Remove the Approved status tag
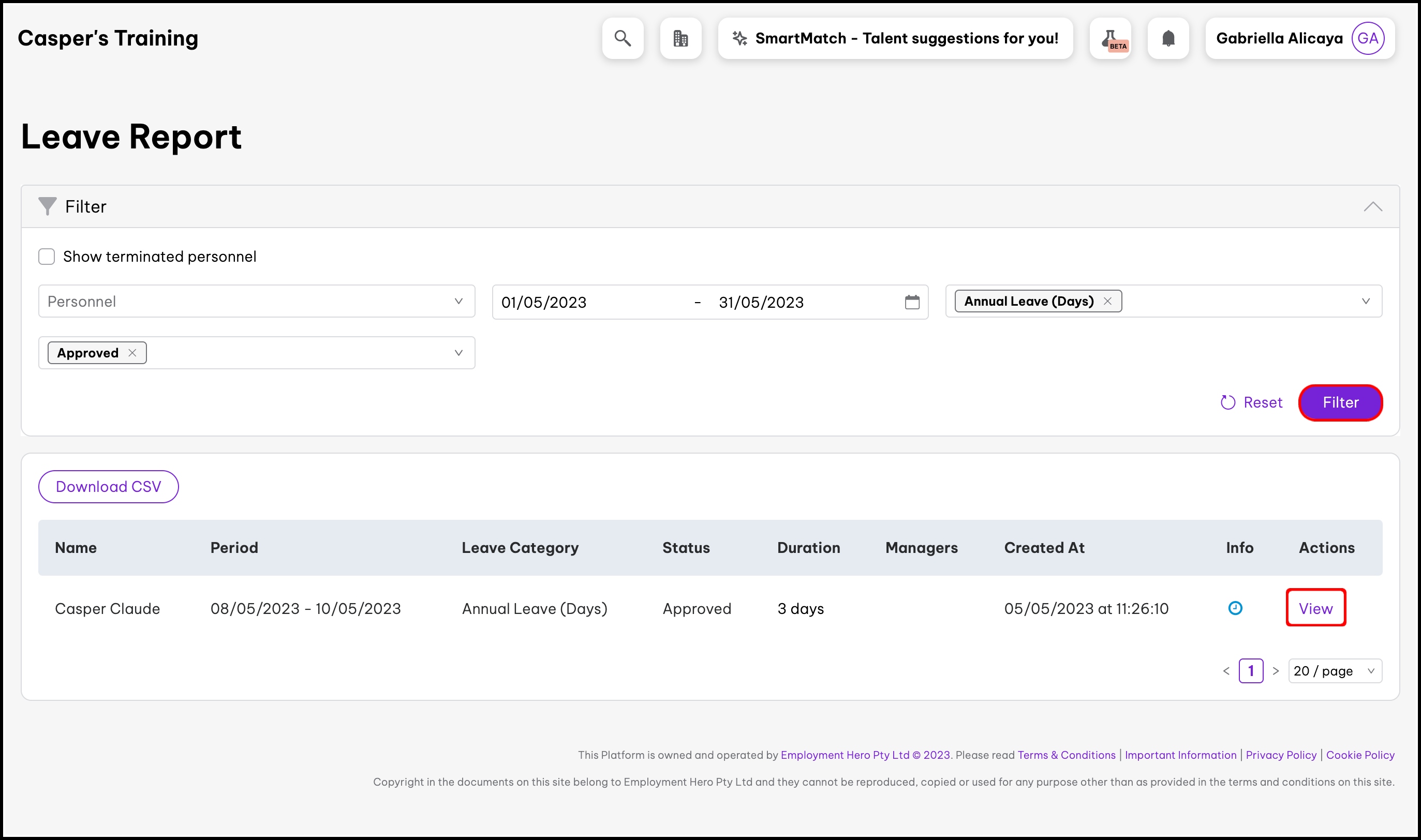The height and width of the screenshot is (840, 1421). click(x=132, y=353)
